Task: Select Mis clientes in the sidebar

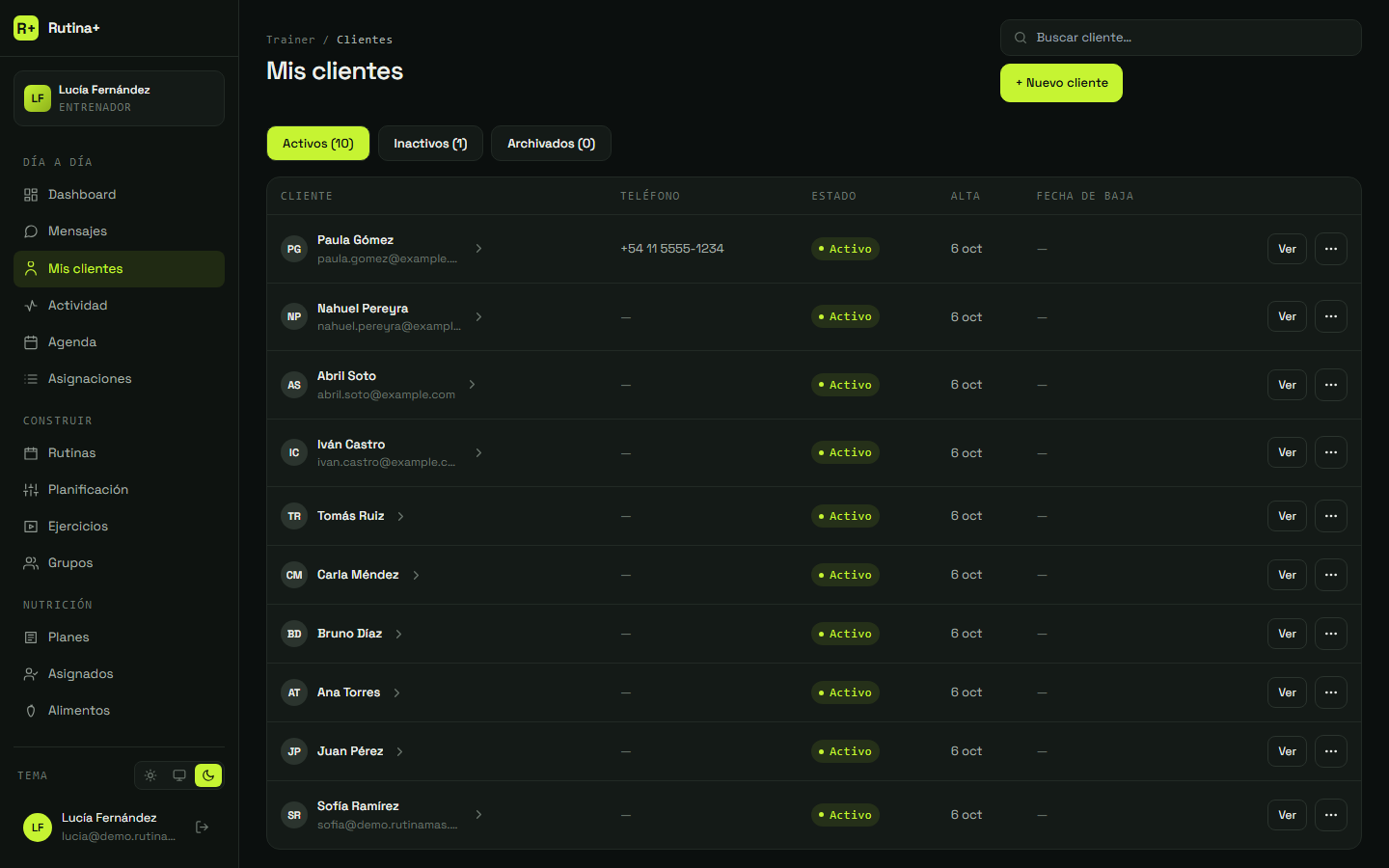Action: [119, 269]
